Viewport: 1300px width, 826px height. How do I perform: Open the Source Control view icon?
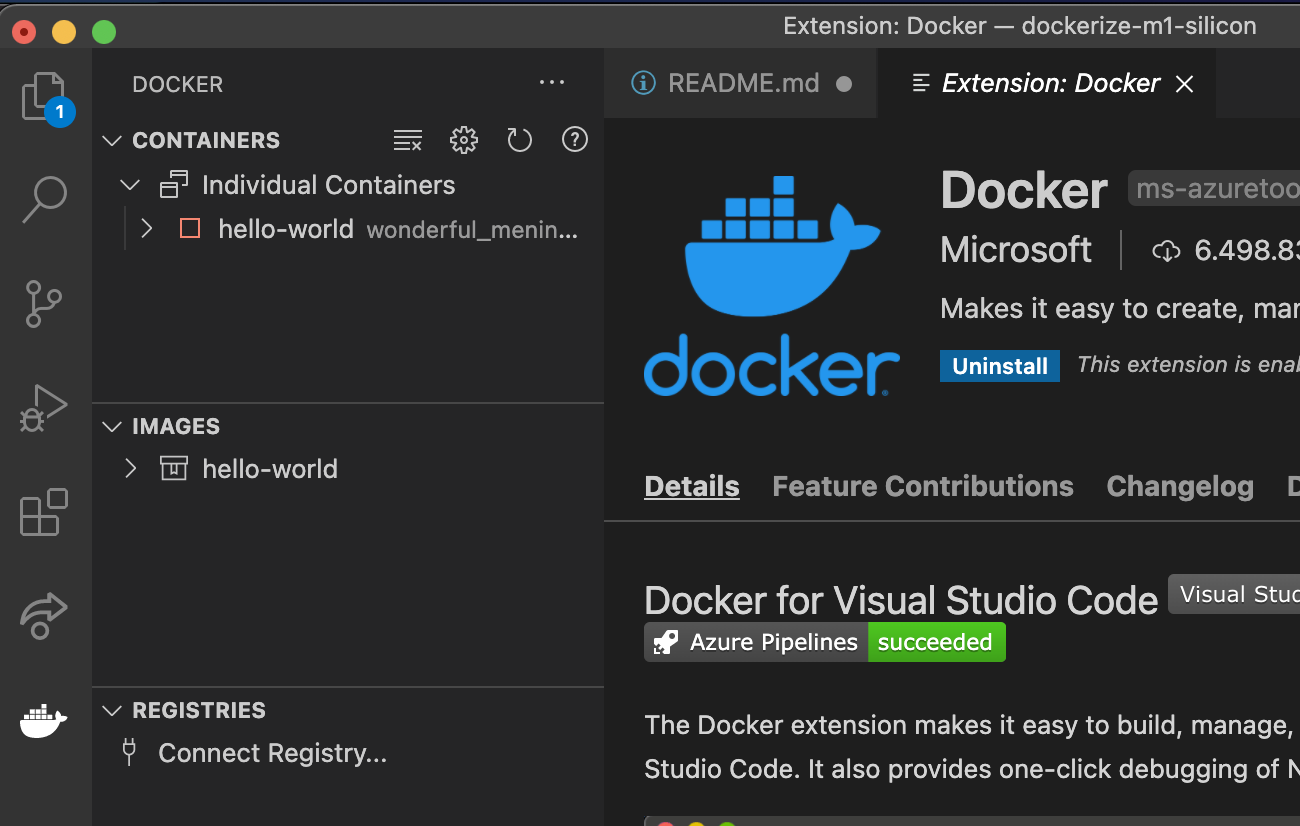point(44,304)
